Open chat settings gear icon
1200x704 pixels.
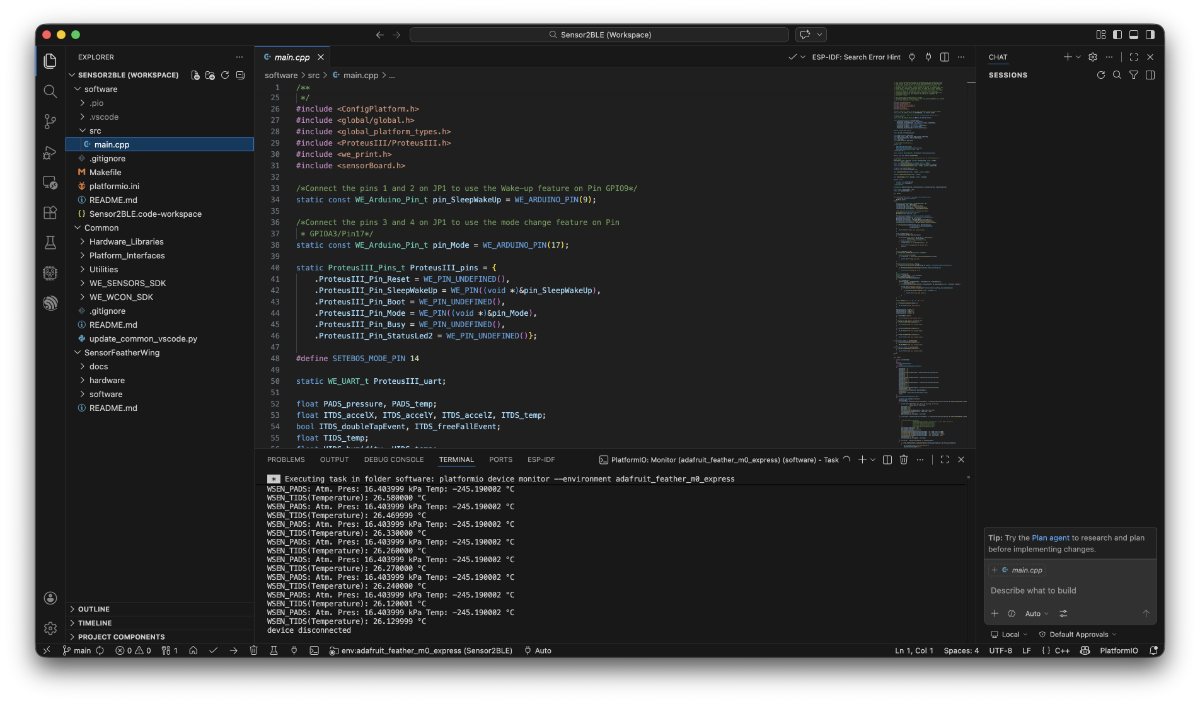click(1092, 57)
